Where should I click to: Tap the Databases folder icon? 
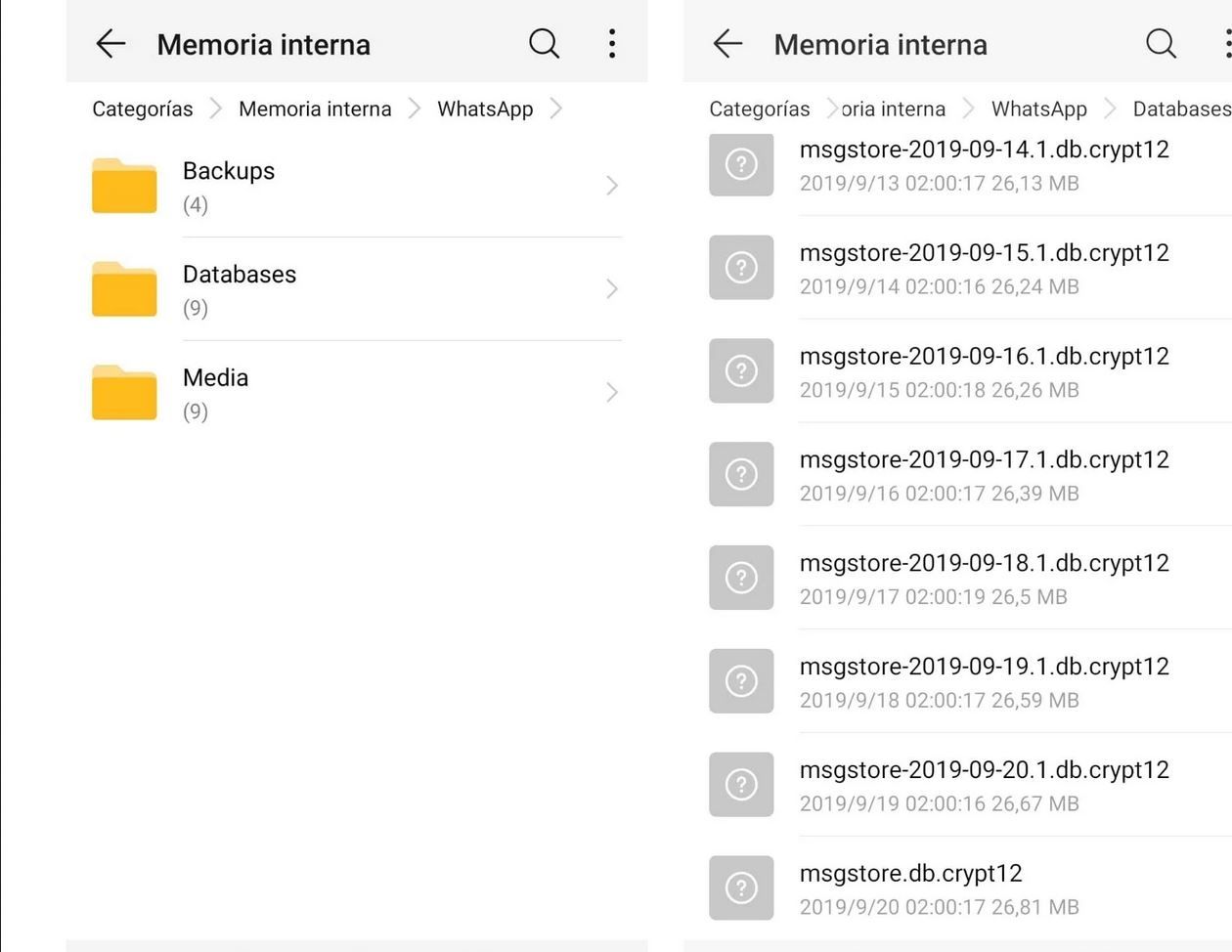pos(124,289)
